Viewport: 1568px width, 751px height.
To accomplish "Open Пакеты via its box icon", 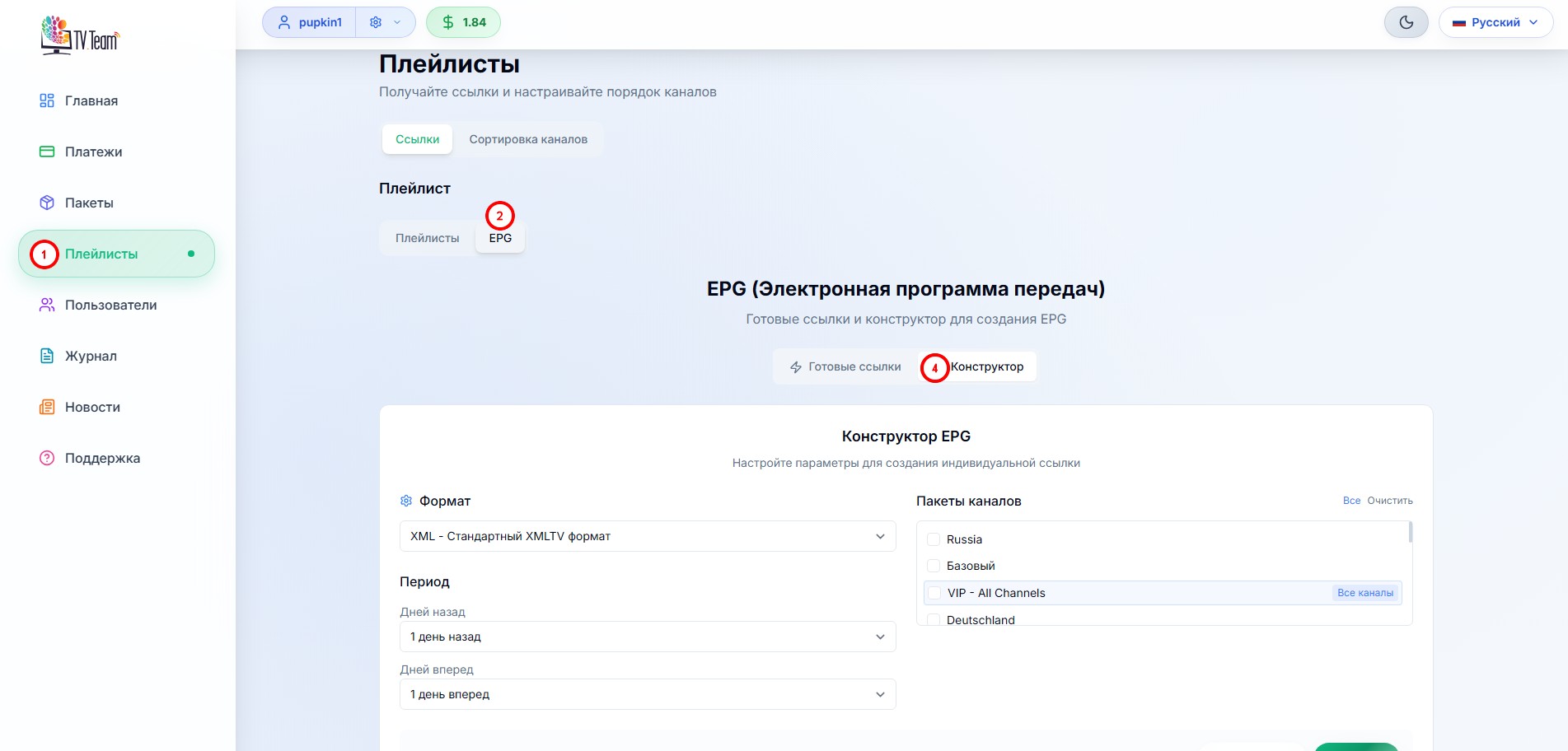I will 47,203.
